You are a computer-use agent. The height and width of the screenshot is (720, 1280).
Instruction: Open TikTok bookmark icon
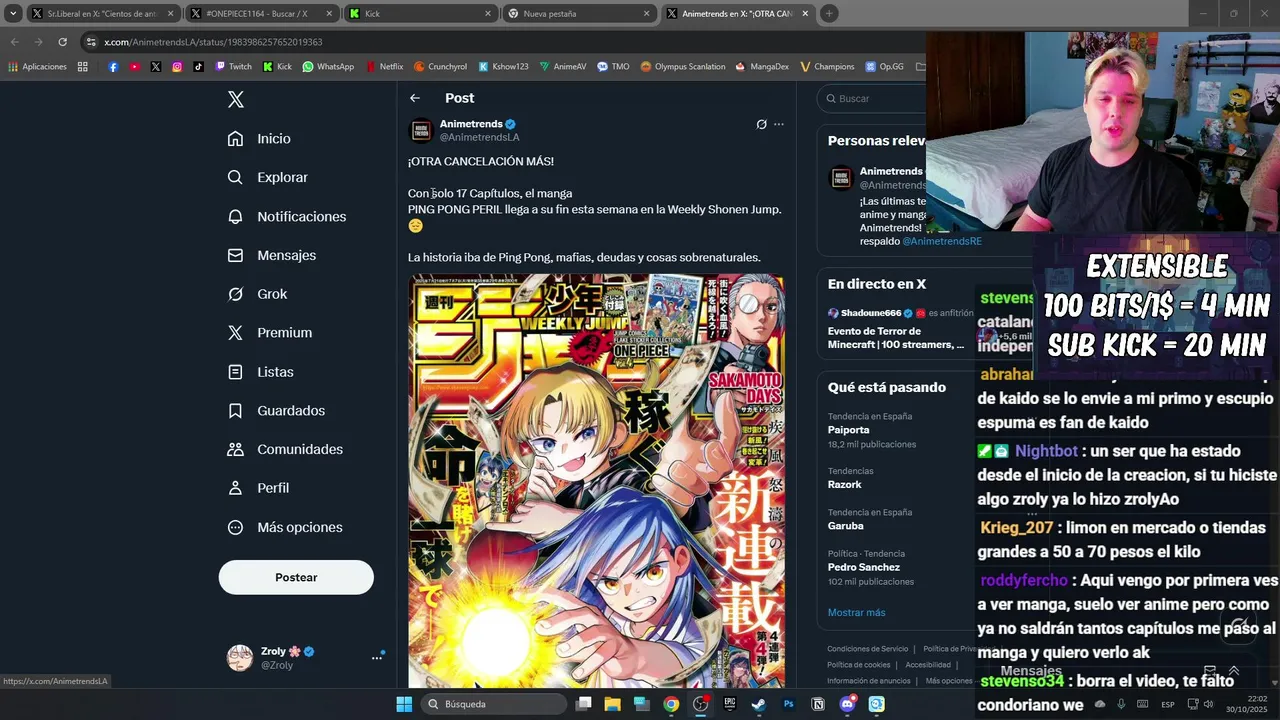point(198,67)
